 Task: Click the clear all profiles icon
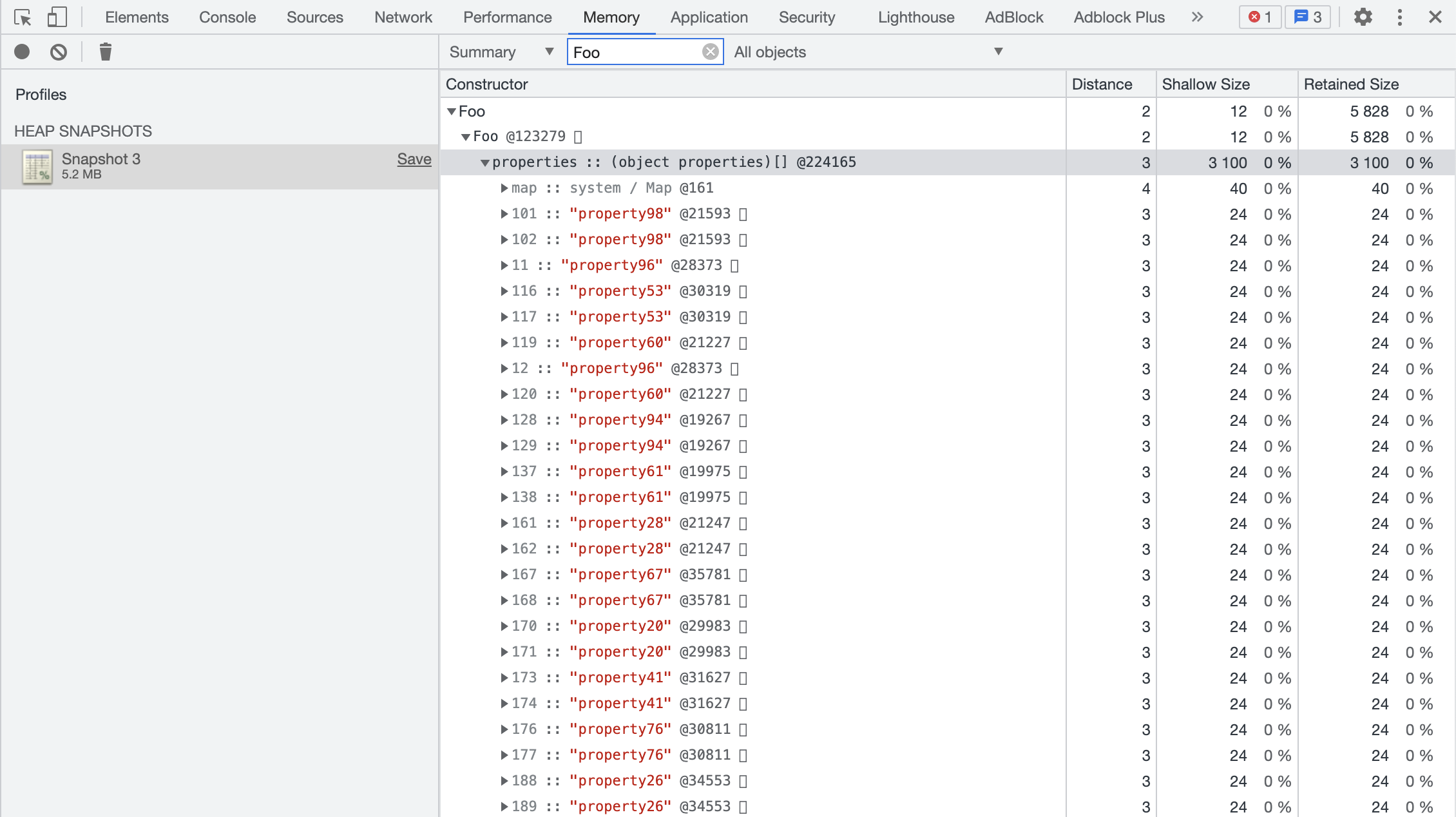pos(59,52)
